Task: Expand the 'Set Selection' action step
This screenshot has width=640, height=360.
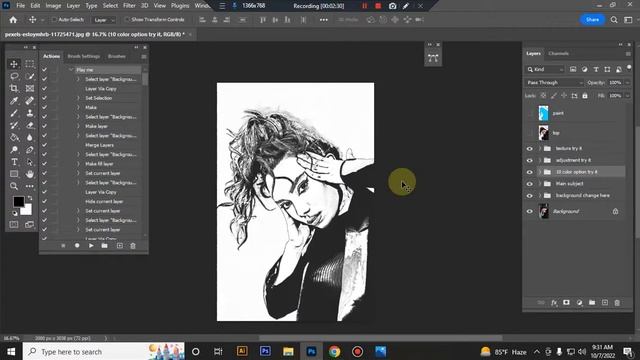Action: [78, 98]
